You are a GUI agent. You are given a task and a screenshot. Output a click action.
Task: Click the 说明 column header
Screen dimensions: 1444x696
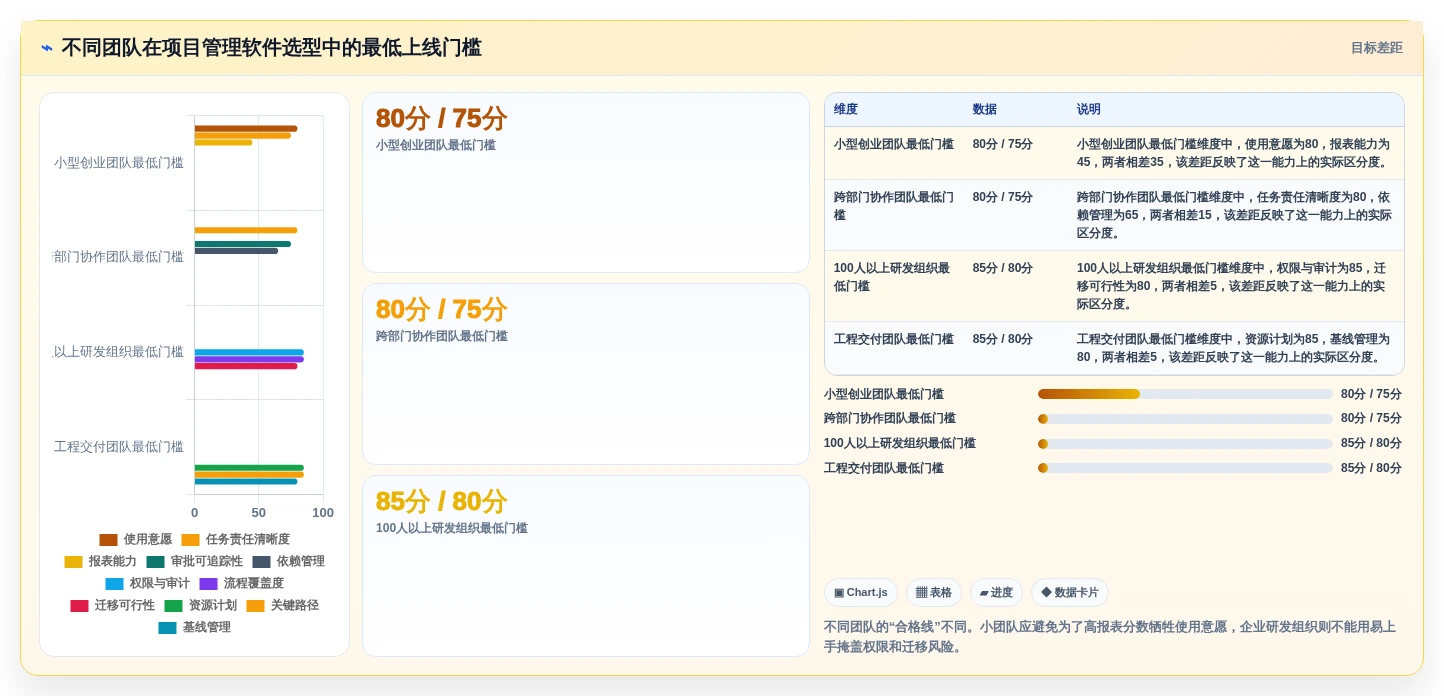click(1235, 110)
